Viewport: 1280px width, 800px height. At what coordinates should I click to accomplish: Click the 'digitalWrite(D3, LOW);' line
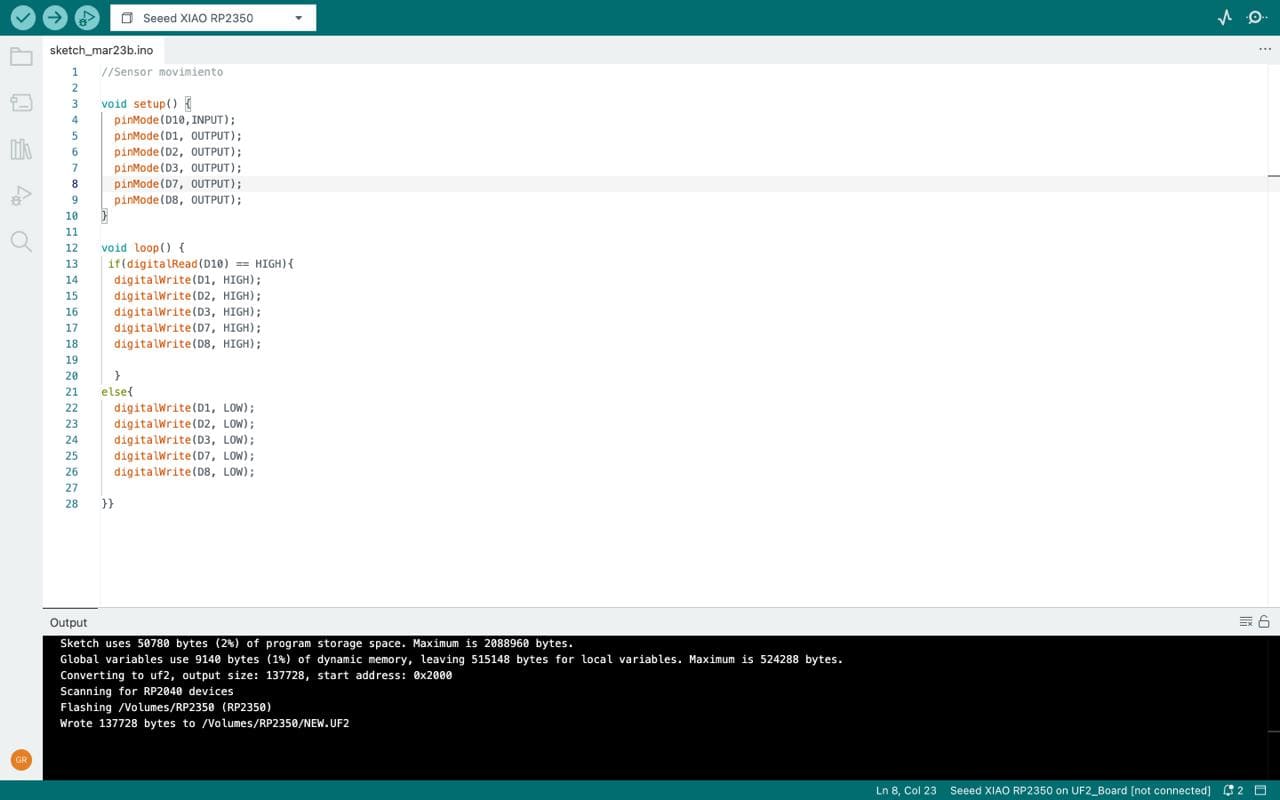click(184, 440)
